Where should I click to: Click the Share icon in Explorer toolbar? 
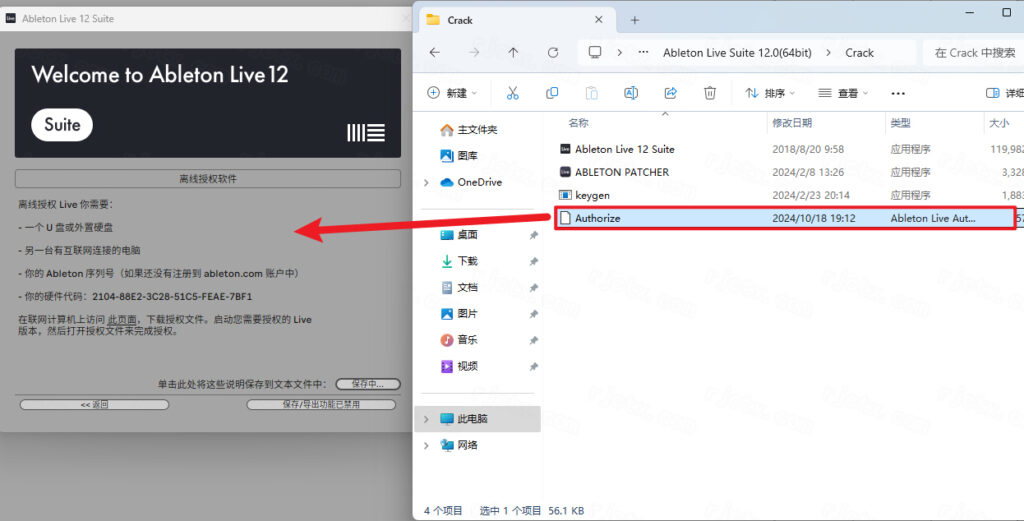coord(670,93)
